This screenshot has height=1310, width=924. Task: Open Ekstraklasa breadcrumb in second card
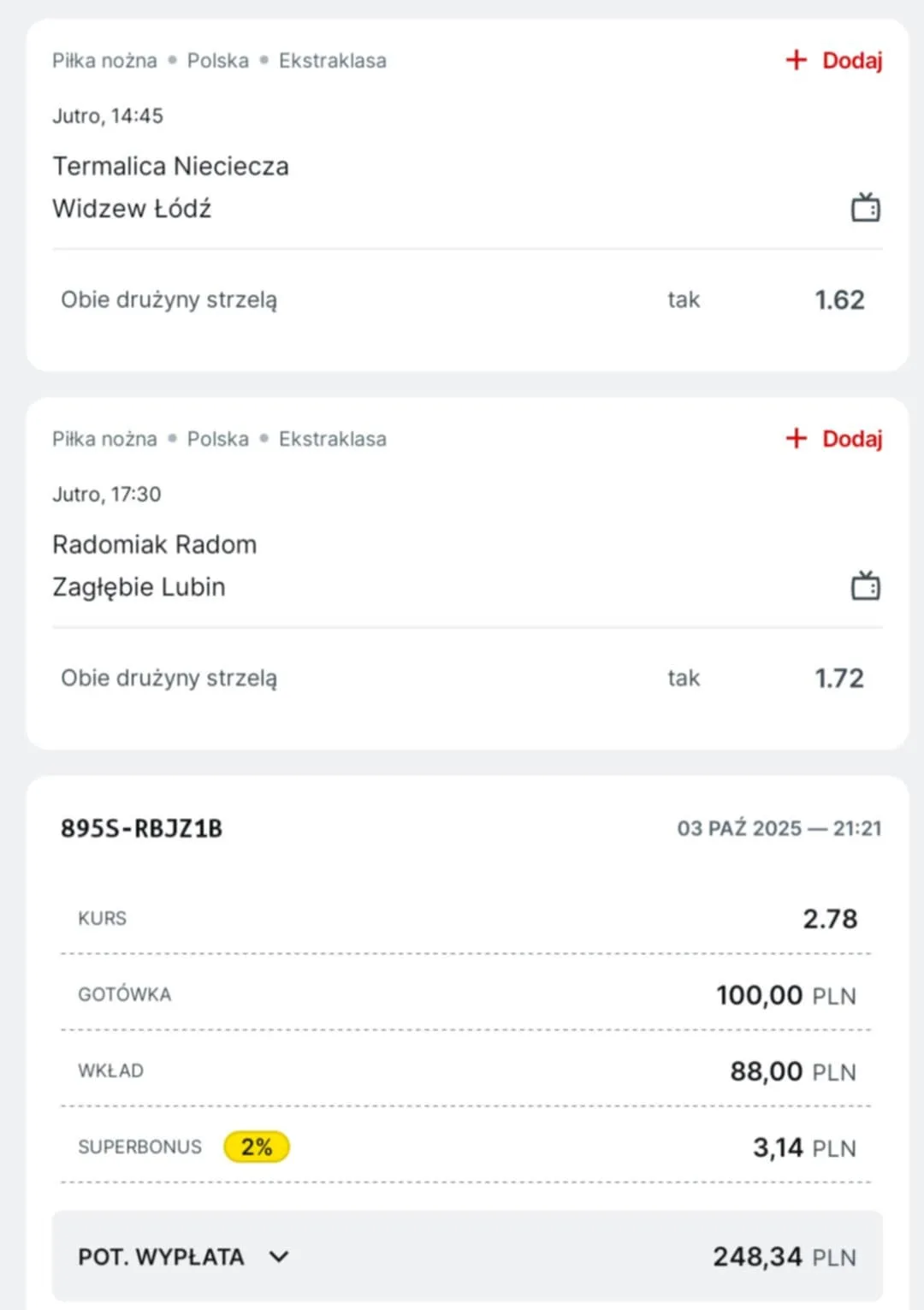pyautogui.click(x=333, y=439)
